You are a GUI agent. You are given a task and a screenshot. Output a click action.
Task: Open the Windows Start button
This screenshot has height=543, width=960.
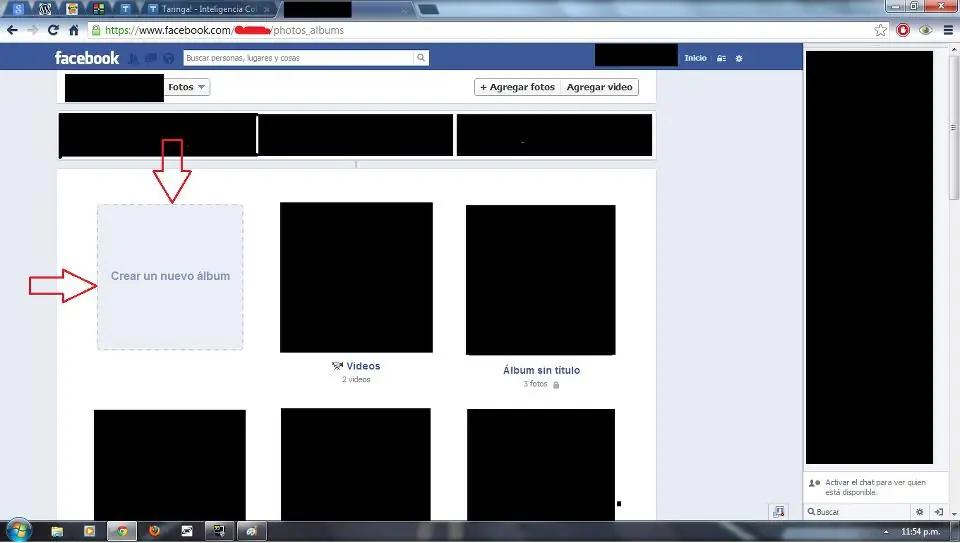coord(18,530)
